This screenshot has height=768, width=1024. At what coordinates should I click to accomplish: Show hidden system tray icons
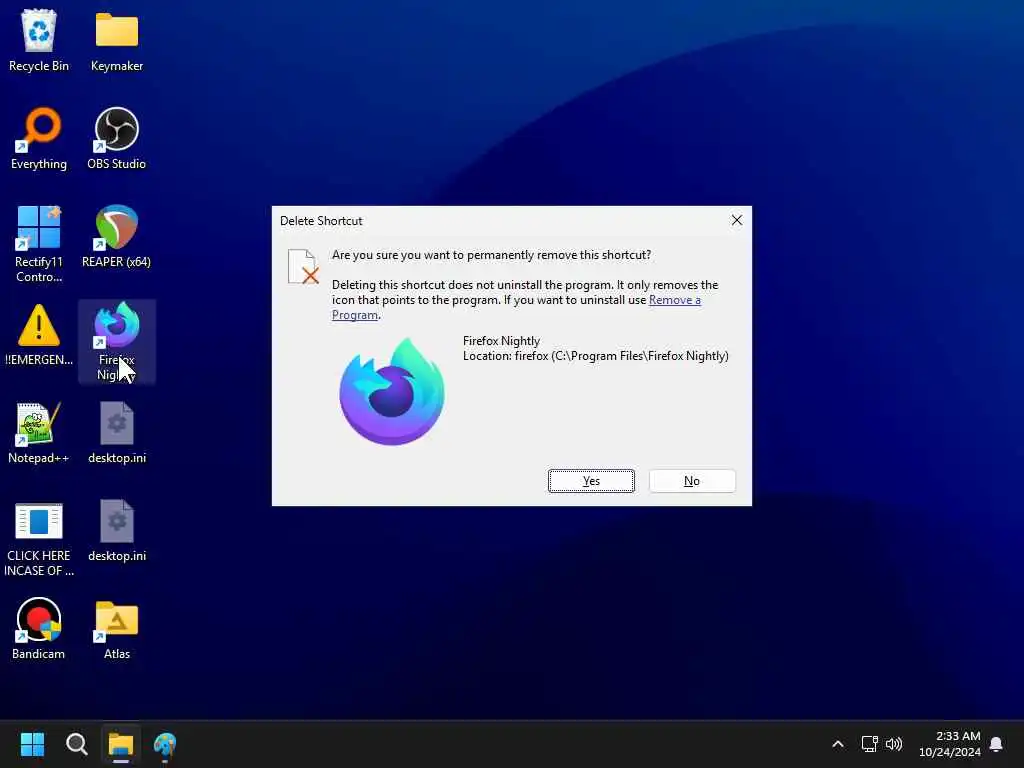[x=838, y=744]
